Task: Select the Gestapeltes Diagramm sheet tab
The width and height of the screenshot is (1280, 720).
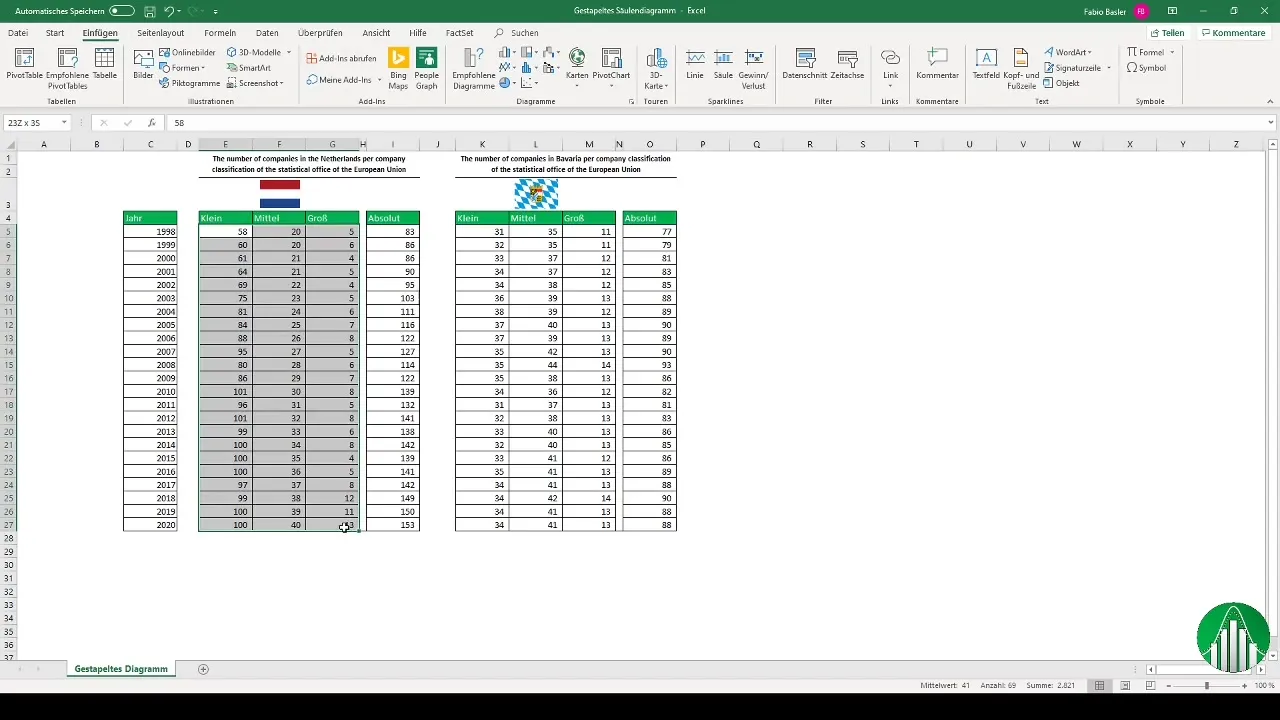Action: point(121,669)
